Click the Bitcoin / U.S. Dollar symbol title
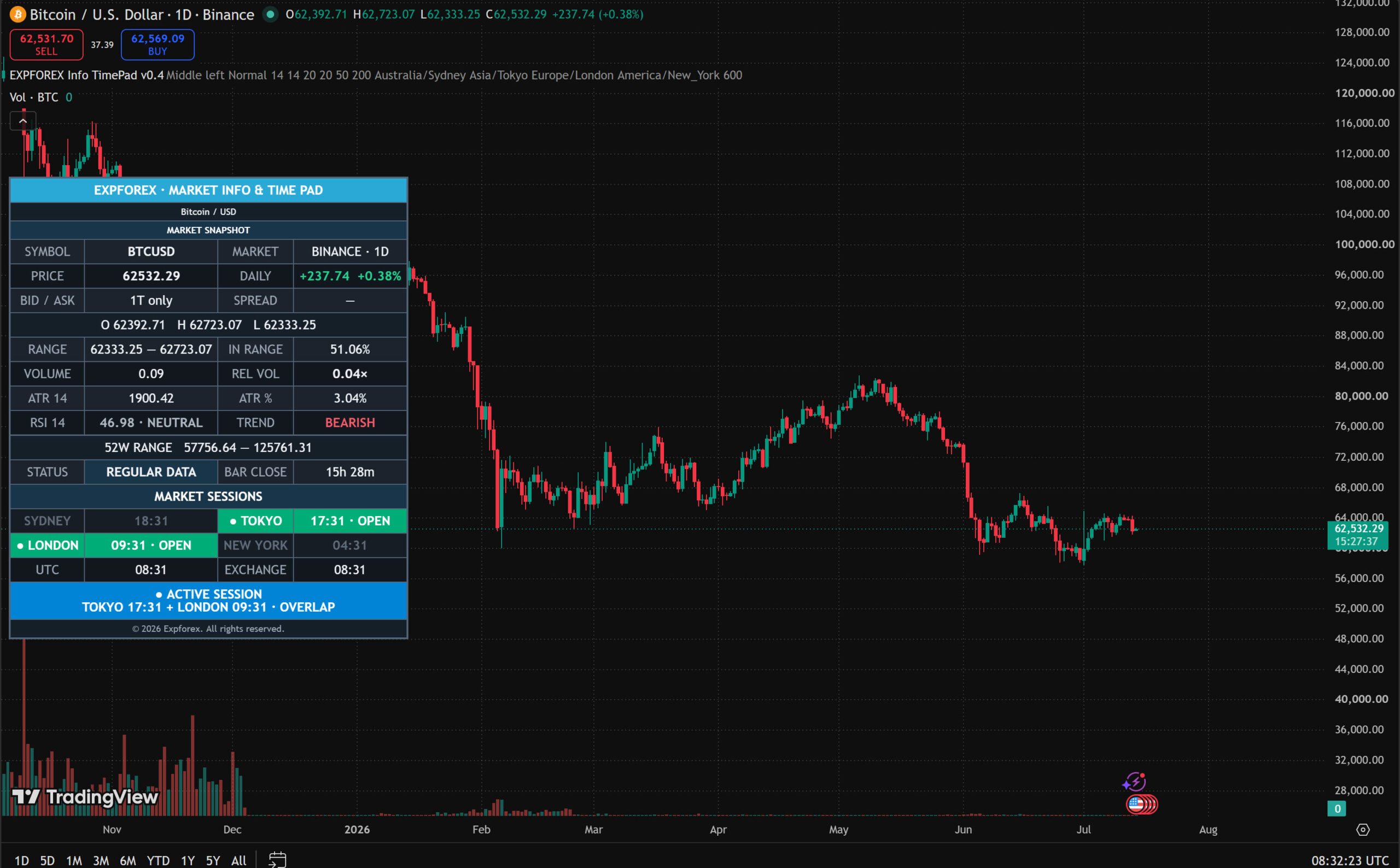Image resolution: width=1400 pixels, height=868 pixels. (x=142, y=14)
